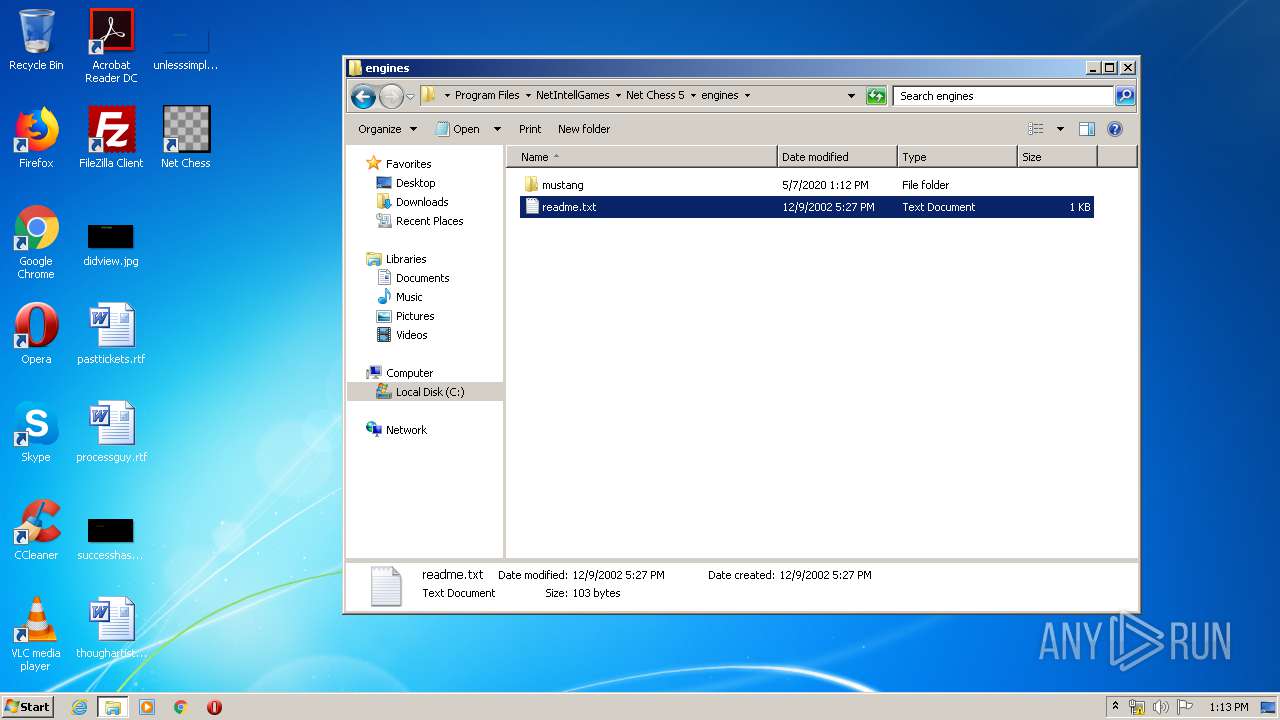Open Skype desktop shortcut
This screenshot has width=1280, height=720.
tap(36, 432)
